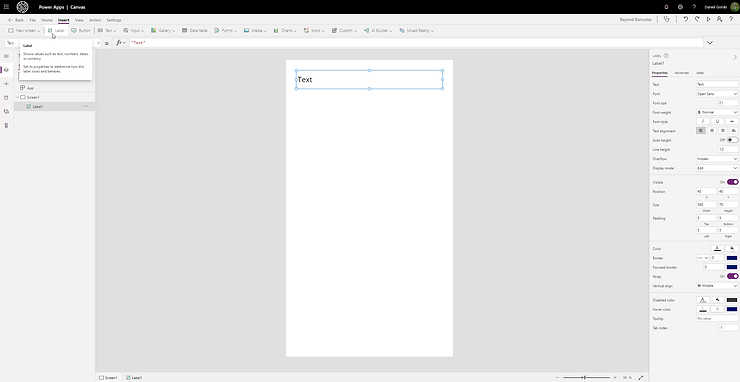Click the Back button
This screenshot has width=740, height=382.
click(16, 20)
